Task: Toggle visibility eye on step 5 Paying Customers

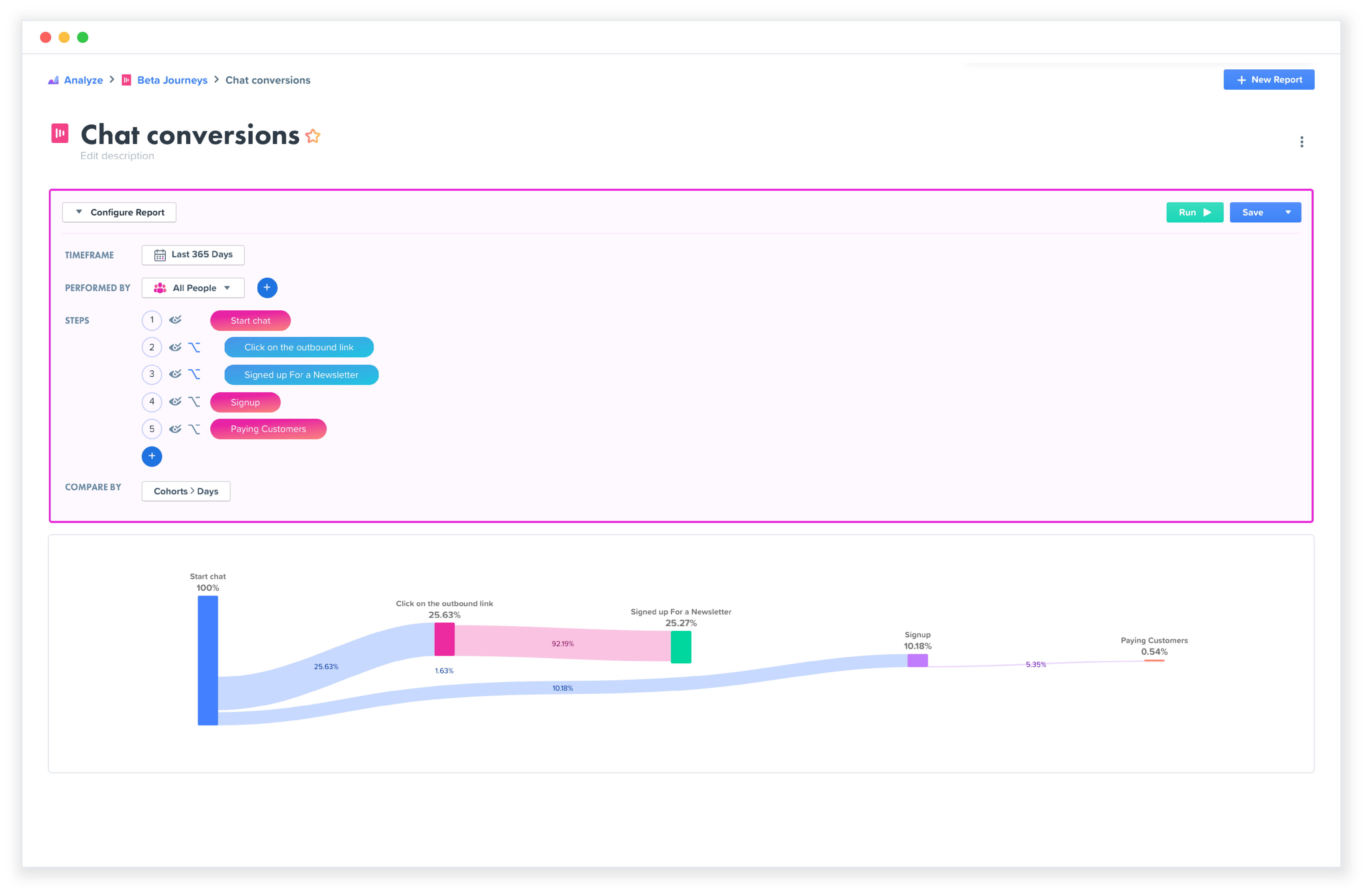Action: [175, 428]
